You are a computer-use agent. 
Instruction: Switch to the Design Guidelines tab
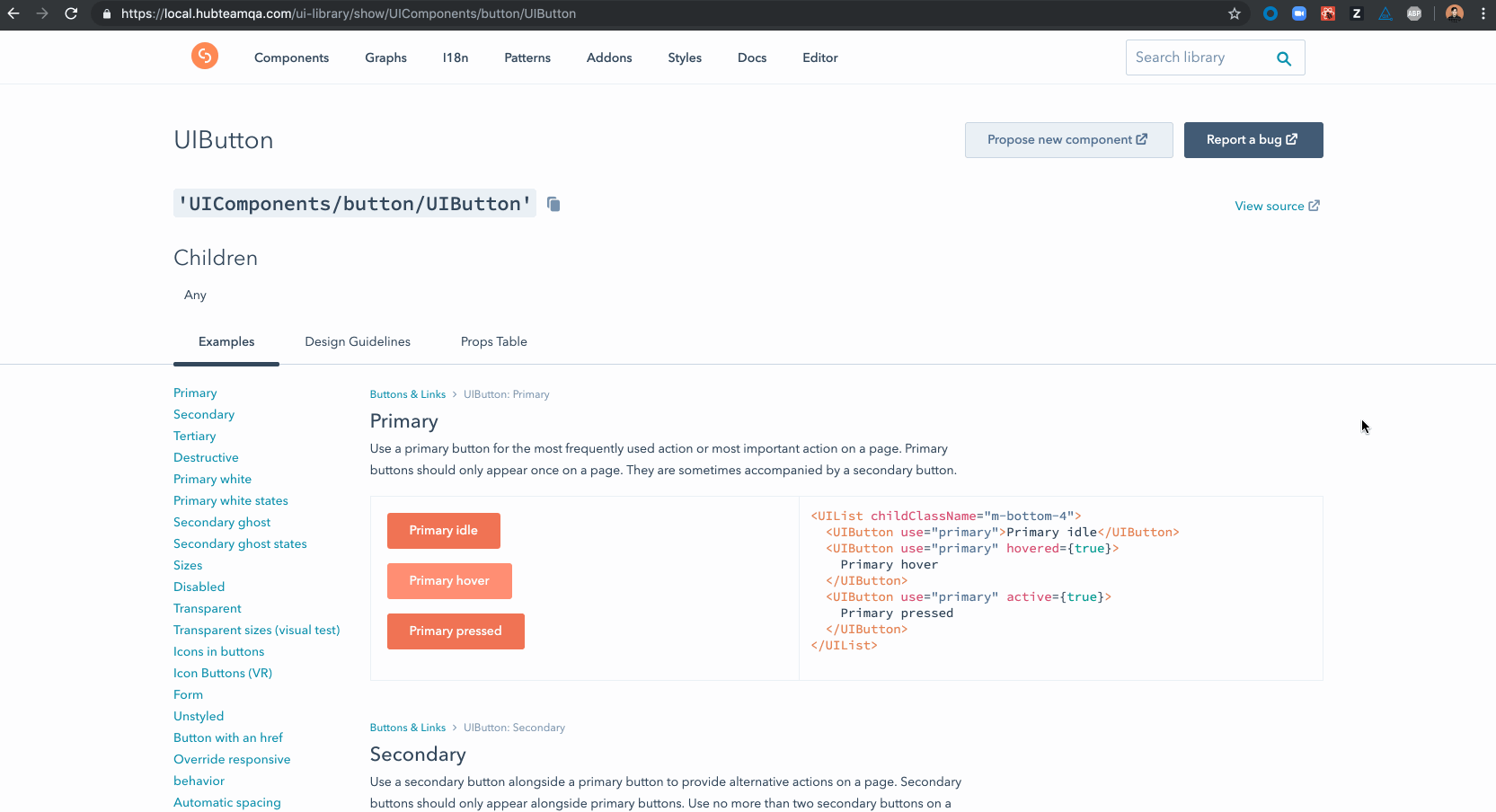[x=358, y=341]
